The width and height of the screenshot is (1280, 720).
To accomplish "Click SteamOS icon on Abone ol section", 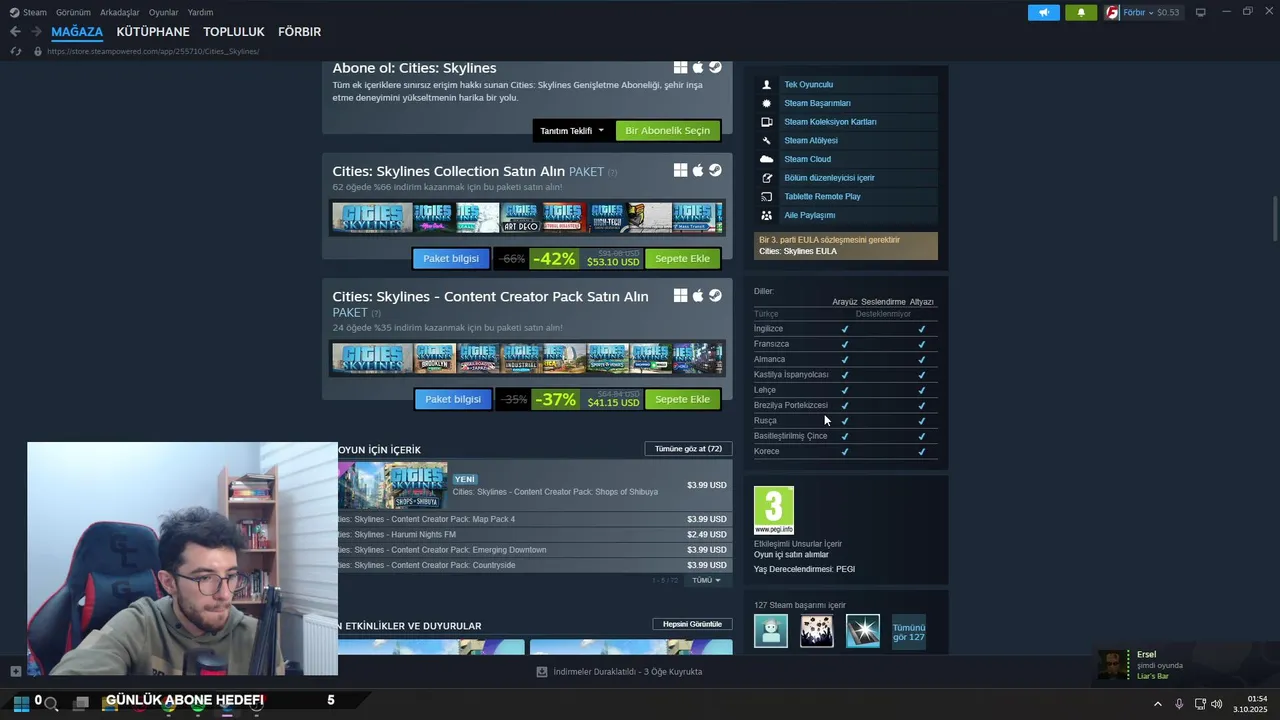I will pos(715,67).
